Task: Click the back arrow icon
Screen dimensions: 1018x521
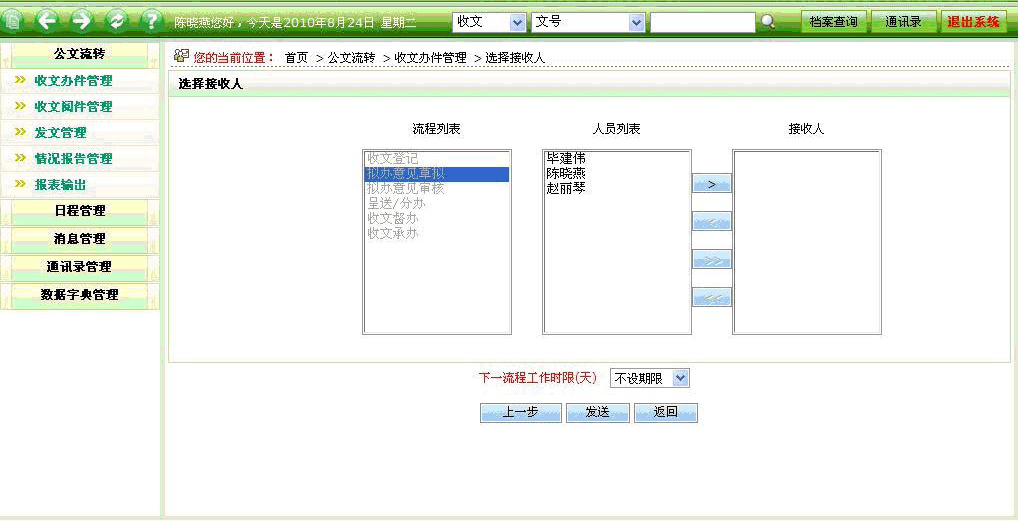Action: click(47, 21)
